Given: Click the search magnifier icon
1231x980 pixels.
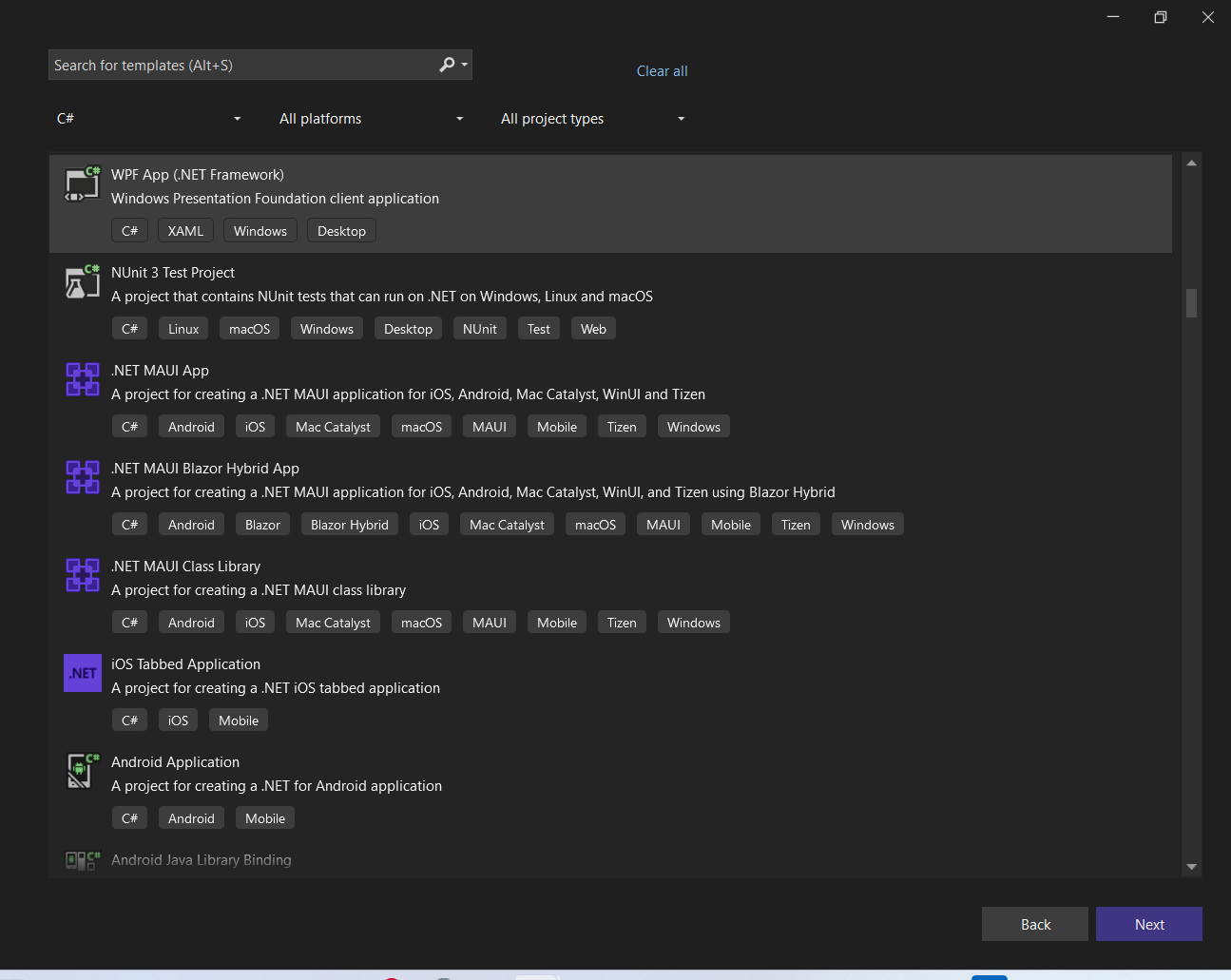Looking at the screenshot, I should coord(447,65).
